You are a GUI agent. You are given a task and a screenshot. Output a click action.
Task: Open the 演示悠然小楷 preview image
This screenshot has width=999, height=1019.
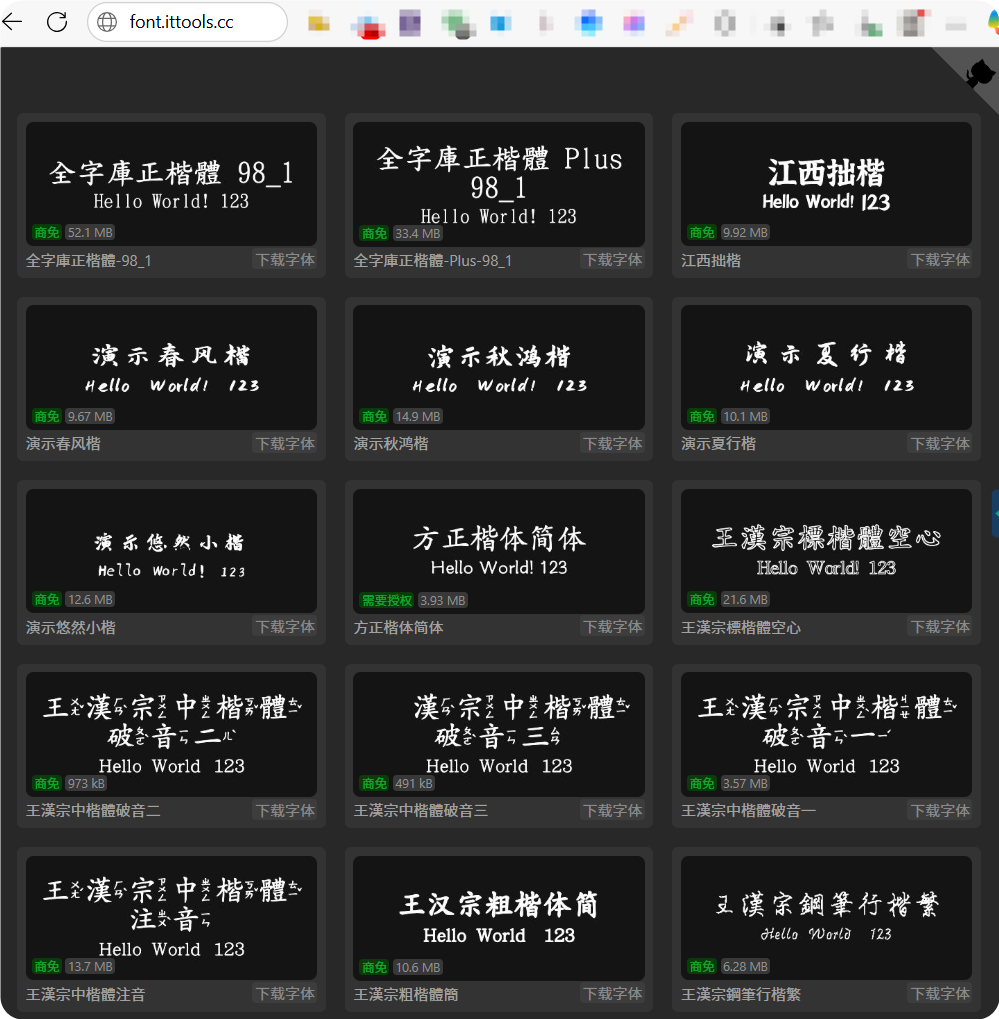point(171,551)
